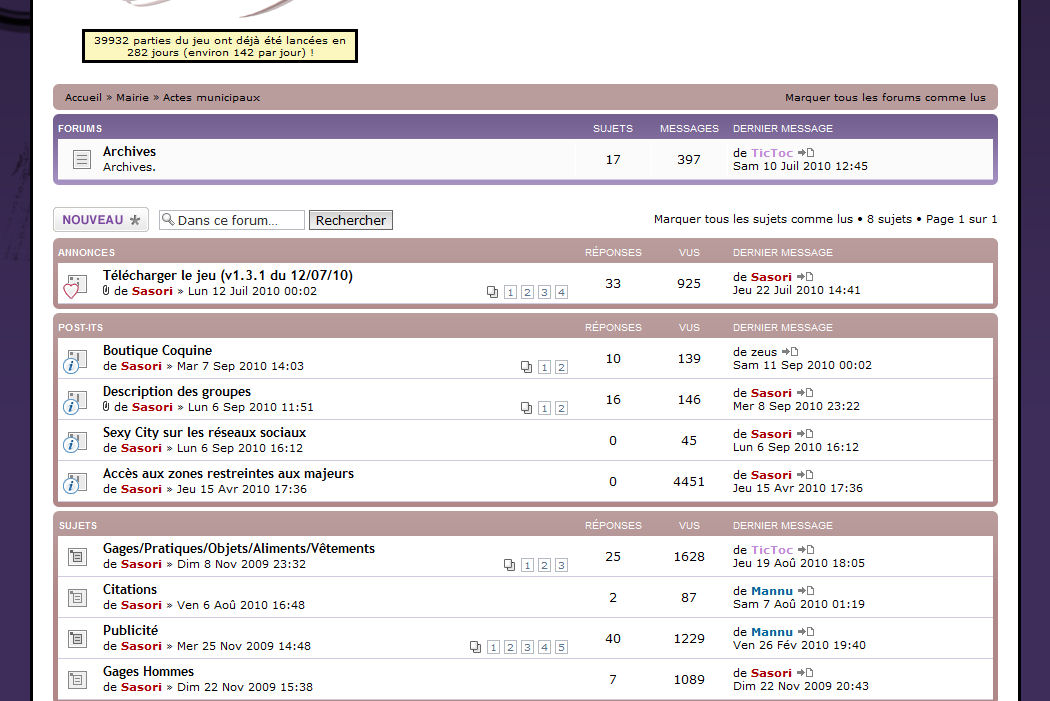Click the Archives forum folder icon

point(81,159)
